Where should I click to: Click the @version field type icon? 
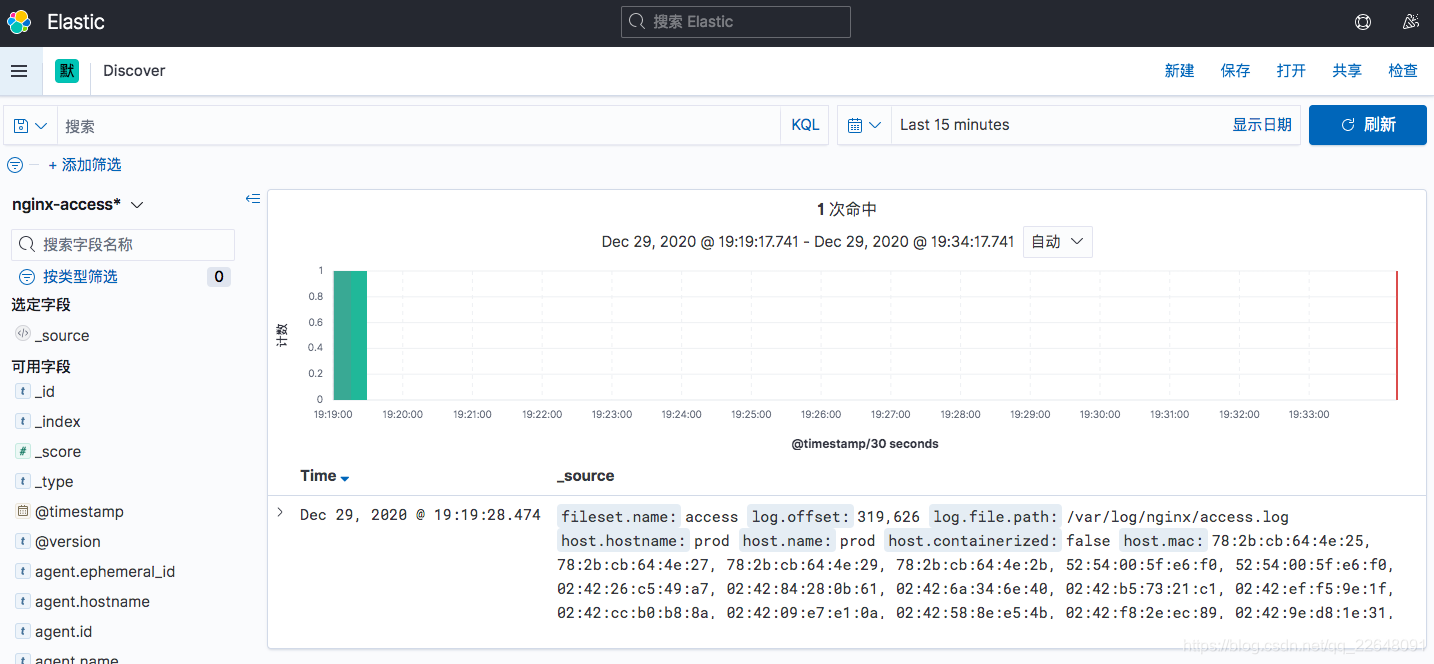click(22, 542)
